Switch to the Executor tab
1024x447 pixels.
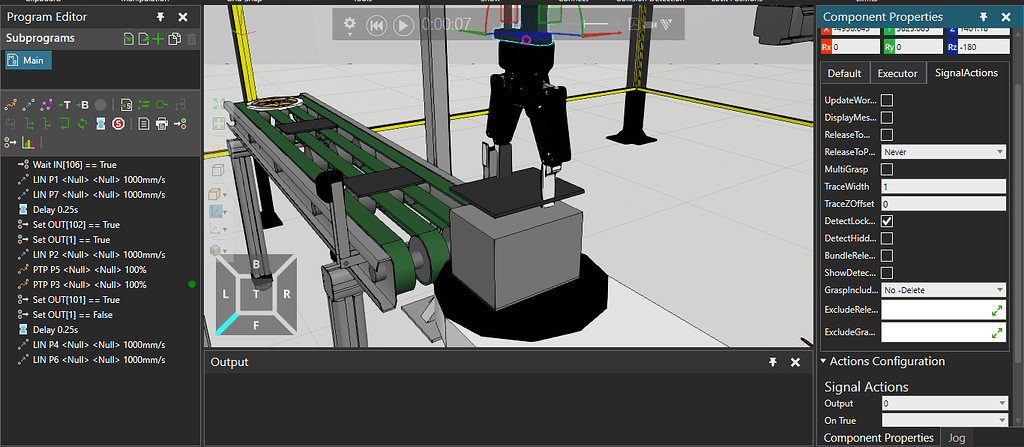(x=897, y=73)
